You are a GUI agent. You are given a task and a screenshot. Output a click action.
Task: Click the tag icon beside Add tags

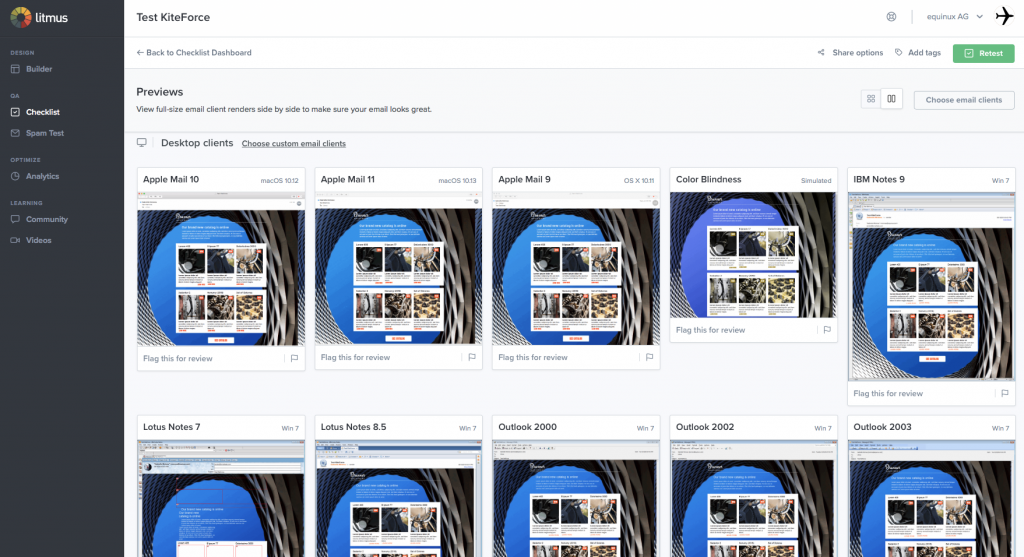[x=899, y=53]
